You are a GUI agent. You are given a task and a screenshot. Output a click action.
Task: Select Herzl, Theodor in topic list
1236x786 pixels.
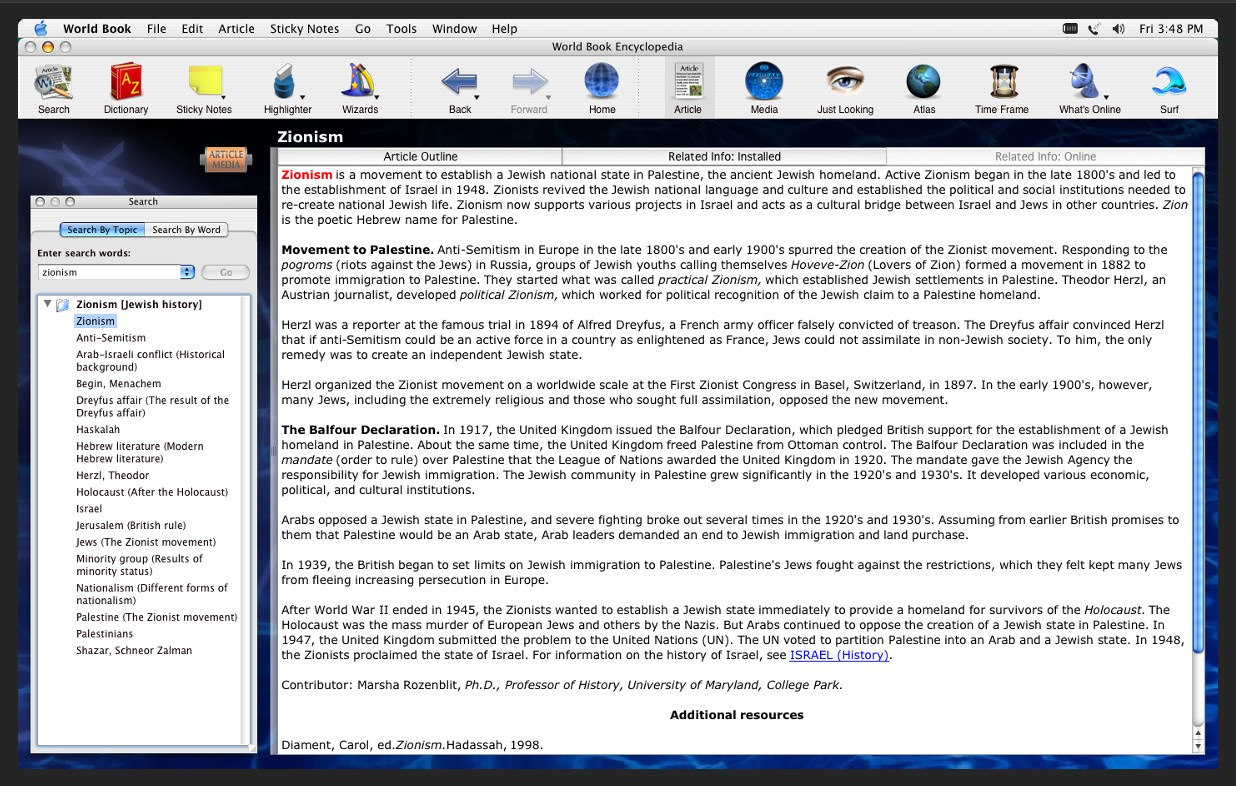[113, 476]
